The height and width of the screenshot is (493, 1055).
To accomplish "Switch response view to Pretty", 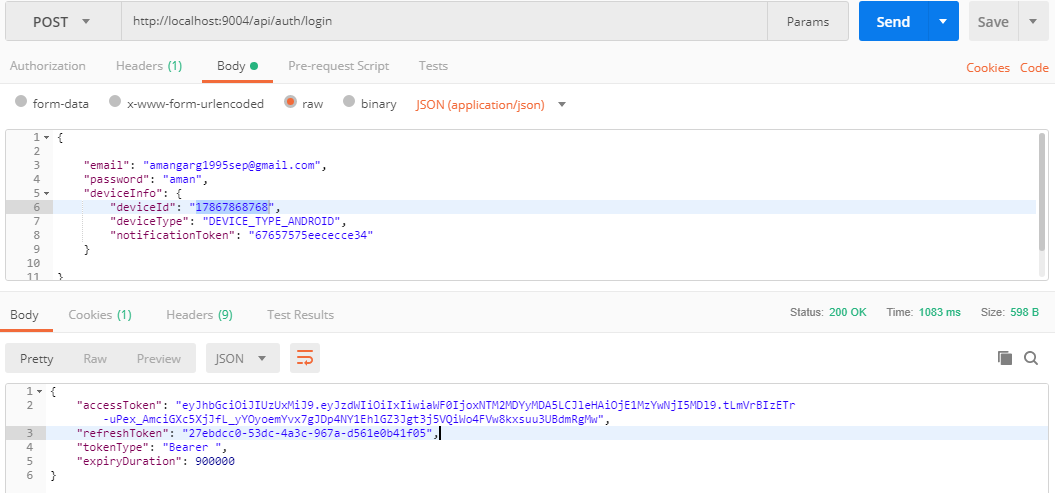I will [x=36, y=358].
